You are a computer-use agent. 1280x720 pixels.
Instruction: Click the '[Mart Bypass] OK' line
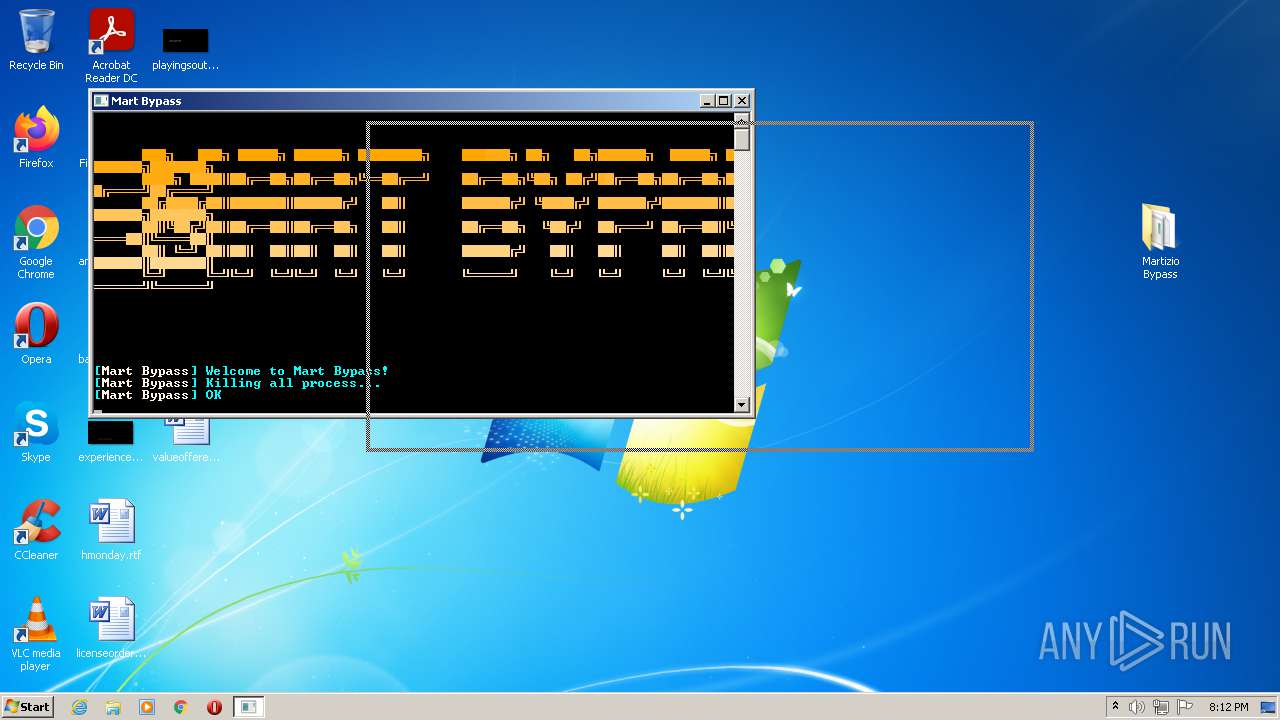[158, 395]
